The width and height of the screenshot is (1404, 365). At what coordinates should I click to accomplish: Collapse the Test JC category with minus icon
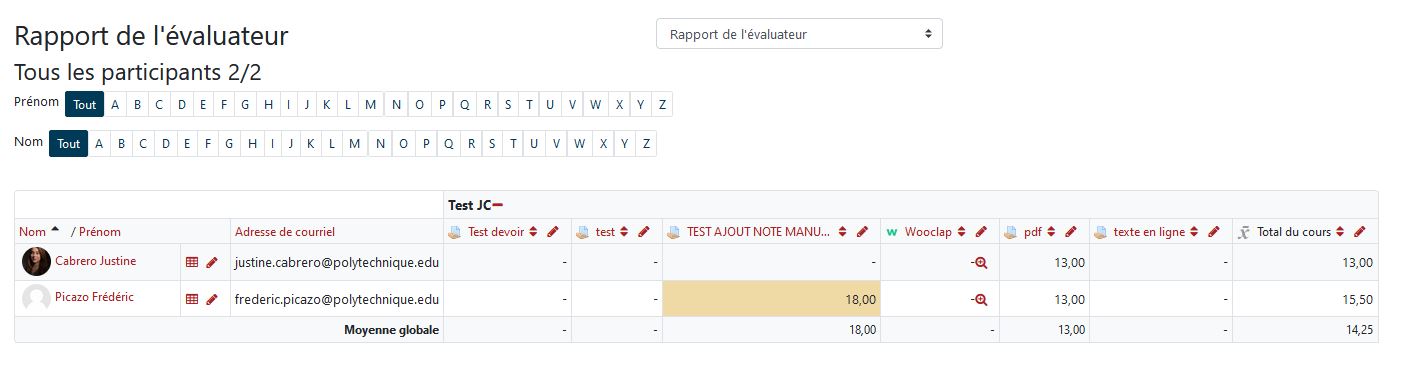pyautogui.click(x=497, y=205)
